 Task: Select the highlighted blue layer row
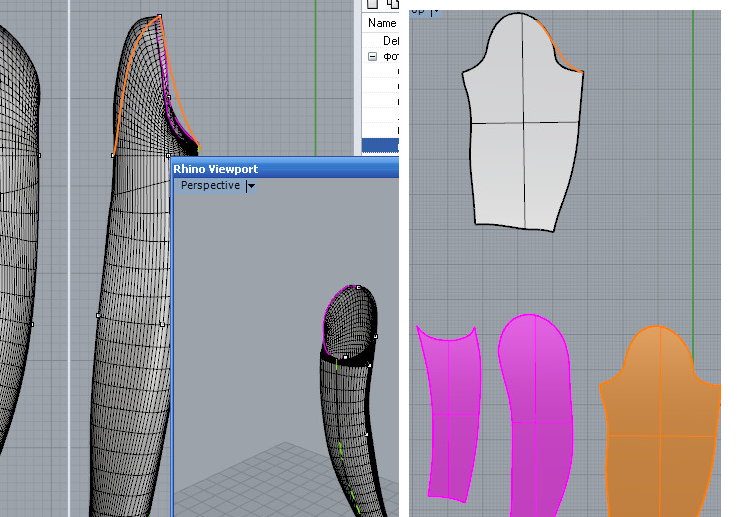(380, 146)
